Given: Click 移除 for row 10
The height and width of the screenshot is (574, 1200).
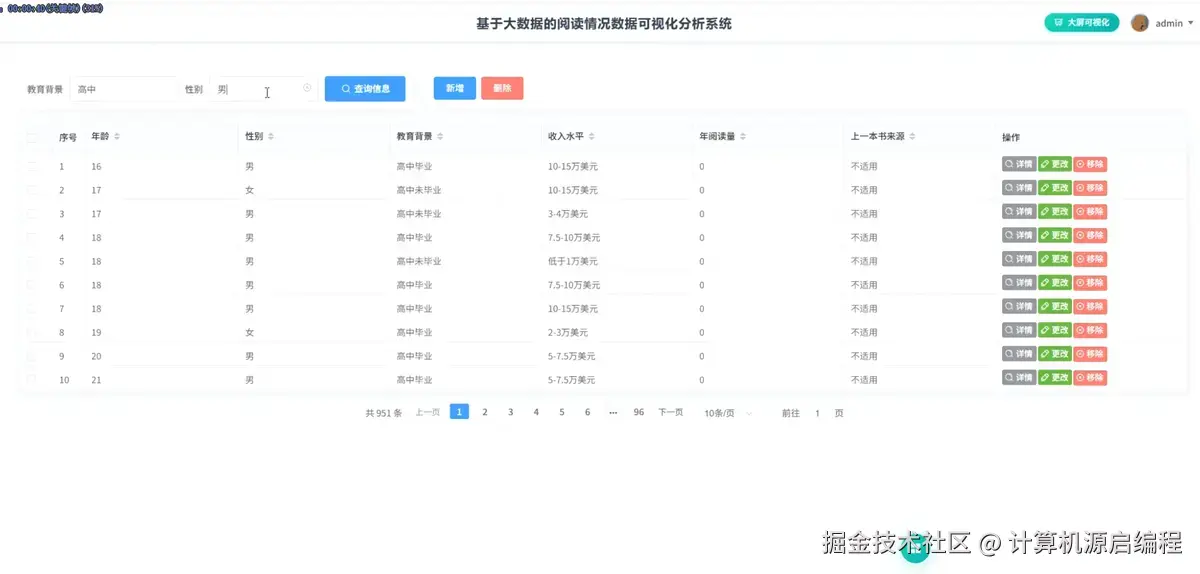Looking at the screenshot, I should pos(1090,378).
